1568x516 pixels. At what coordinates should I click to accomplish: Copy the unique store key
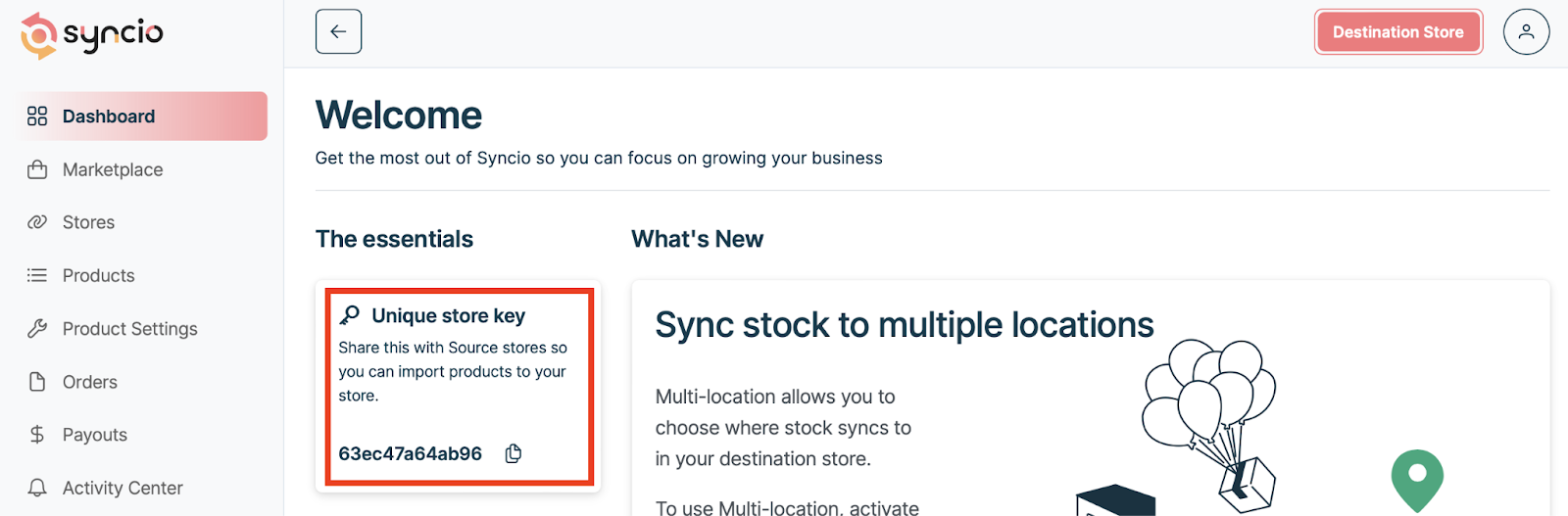click(x=513, y=453)
